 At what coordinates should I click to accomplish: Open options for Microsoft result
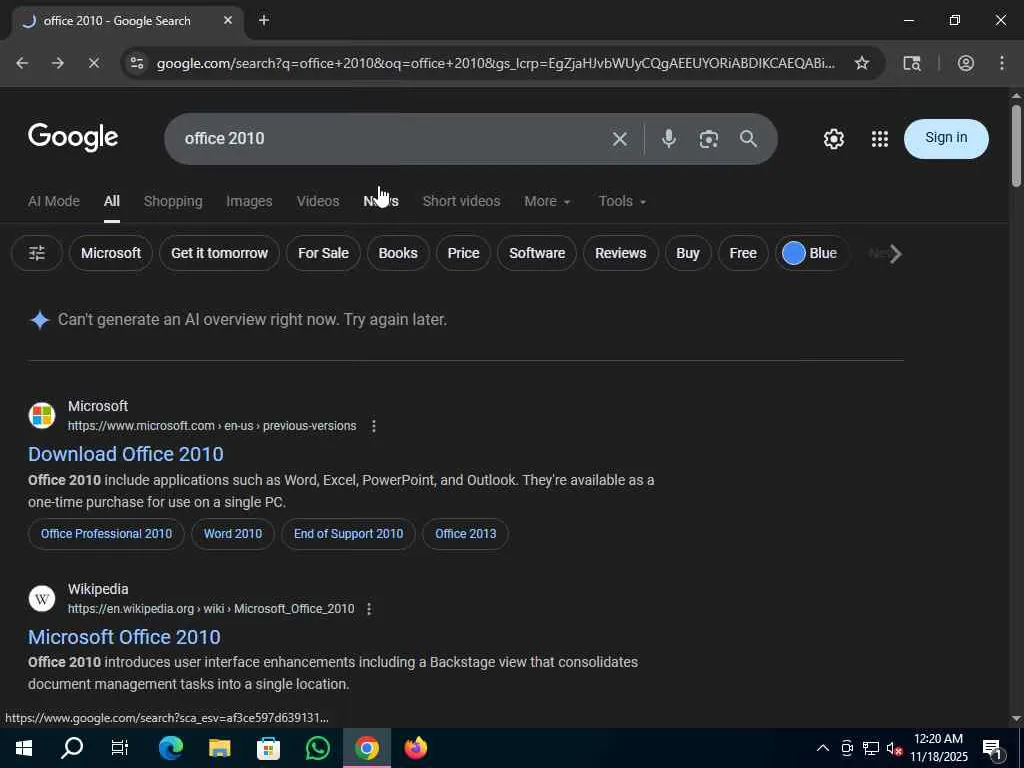pos(374,426)
